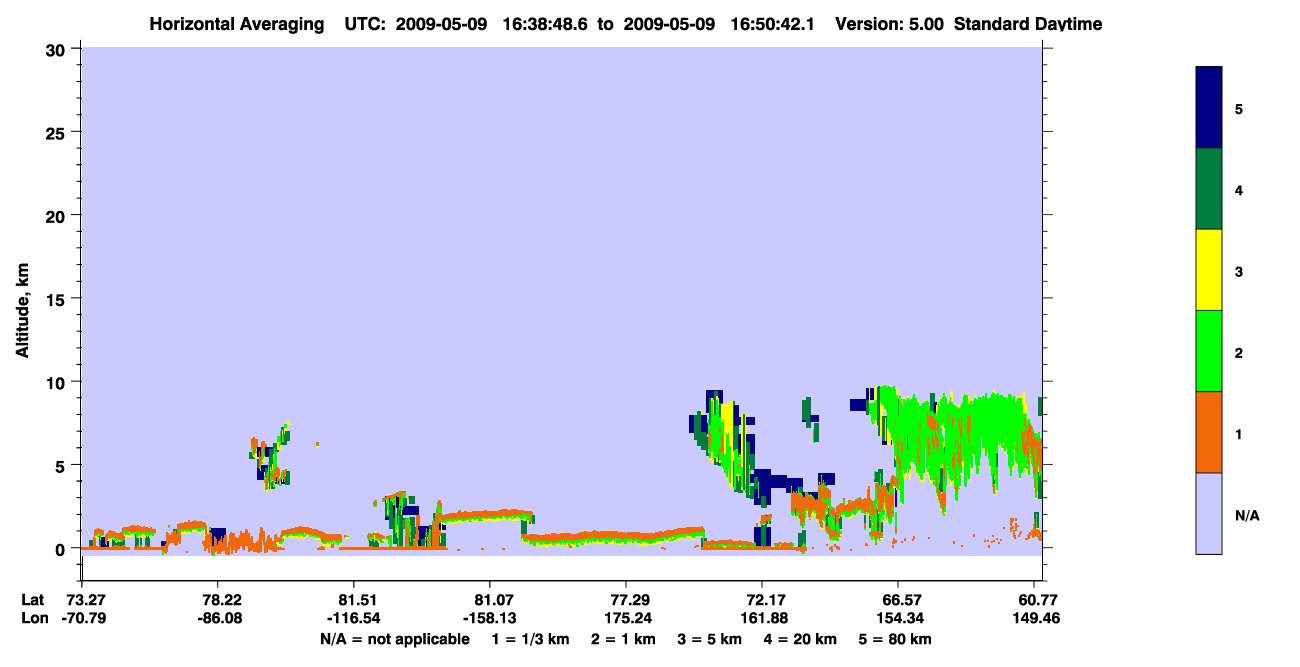Click legend text '1 = 1/3 km'
1300x667 pixels.
[x=531, y=639]
